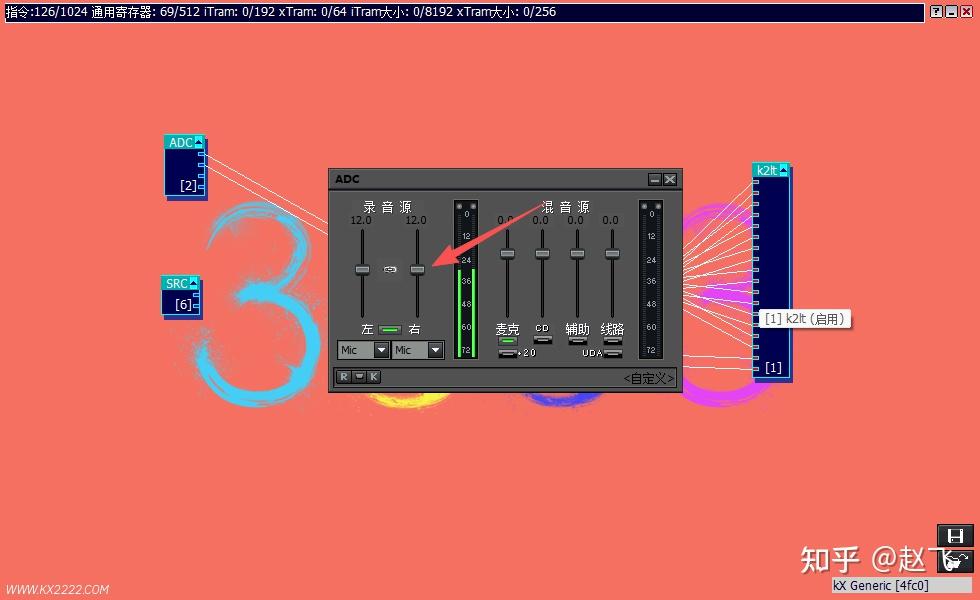Click the <自定义> preset label

[649, 378]
